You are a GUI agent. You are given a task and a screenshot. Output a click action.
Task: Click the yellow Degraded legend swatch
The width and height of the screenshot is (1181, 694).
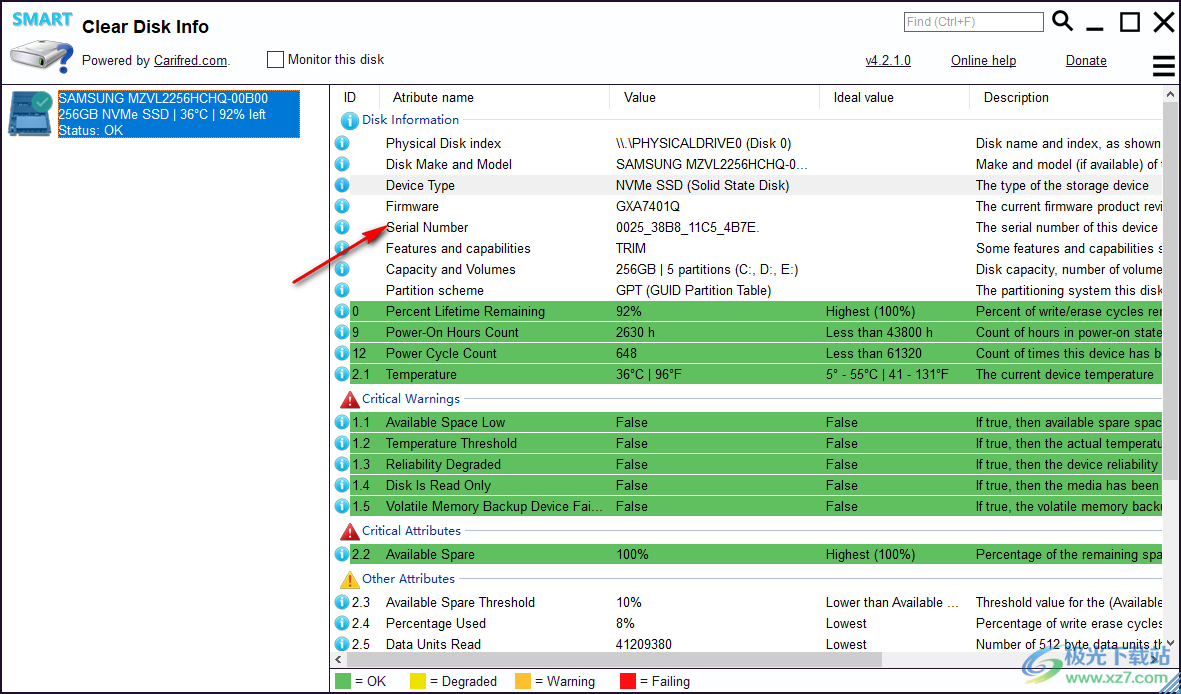[417, 681]
